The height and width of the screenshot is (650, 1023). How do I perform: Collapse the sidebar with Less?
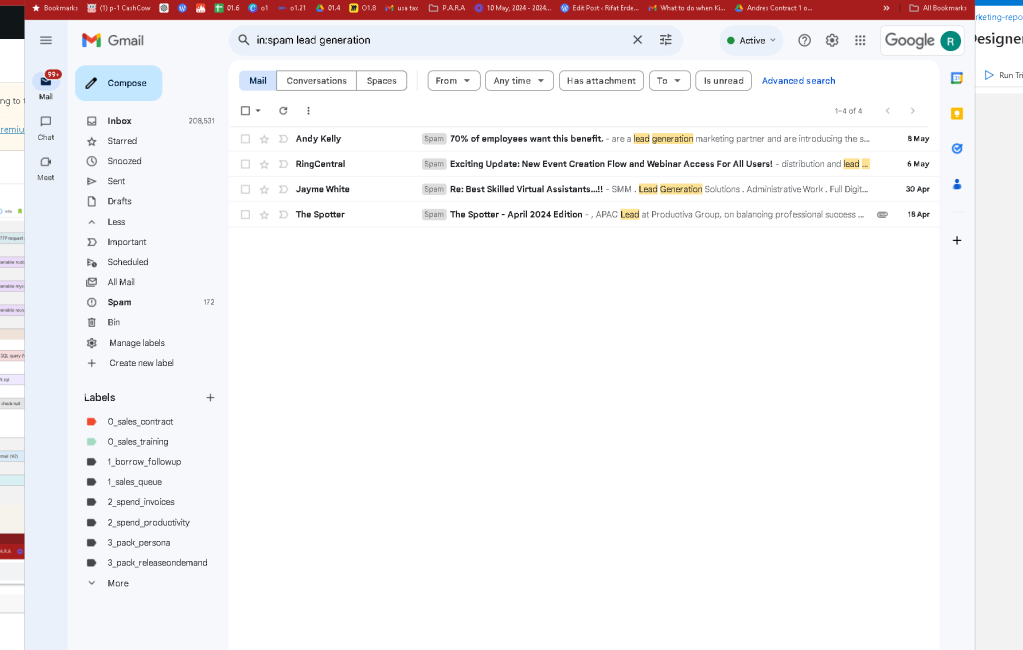pos(116,222)
